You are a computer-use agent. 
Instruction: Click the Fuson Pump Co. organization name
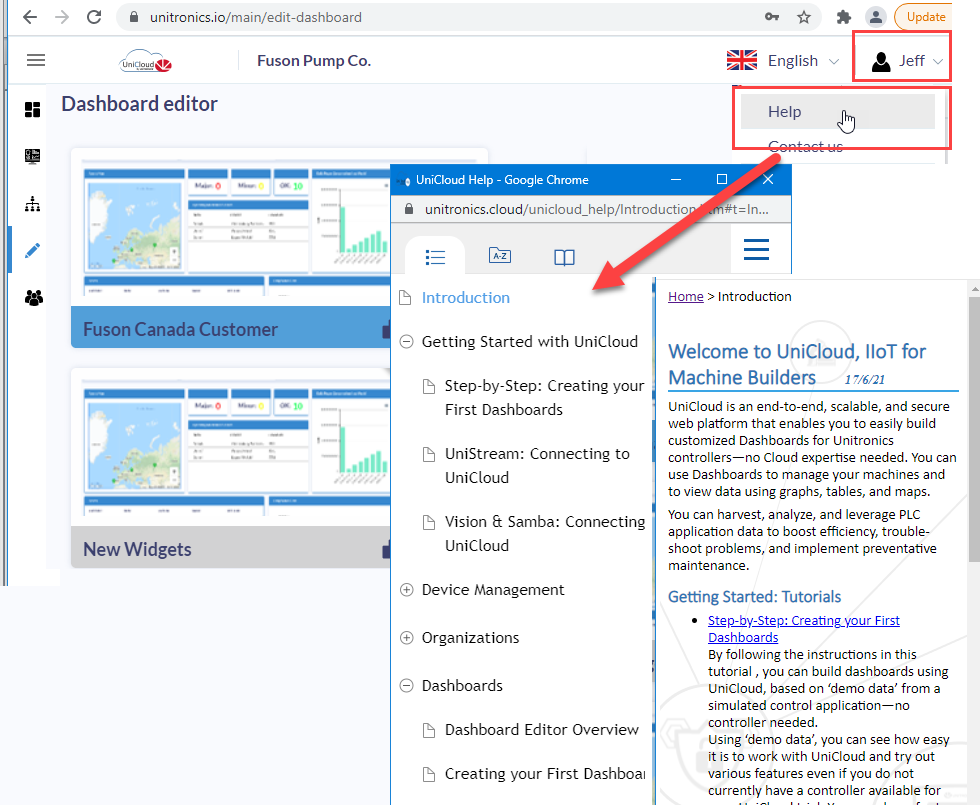pos(314,61)
